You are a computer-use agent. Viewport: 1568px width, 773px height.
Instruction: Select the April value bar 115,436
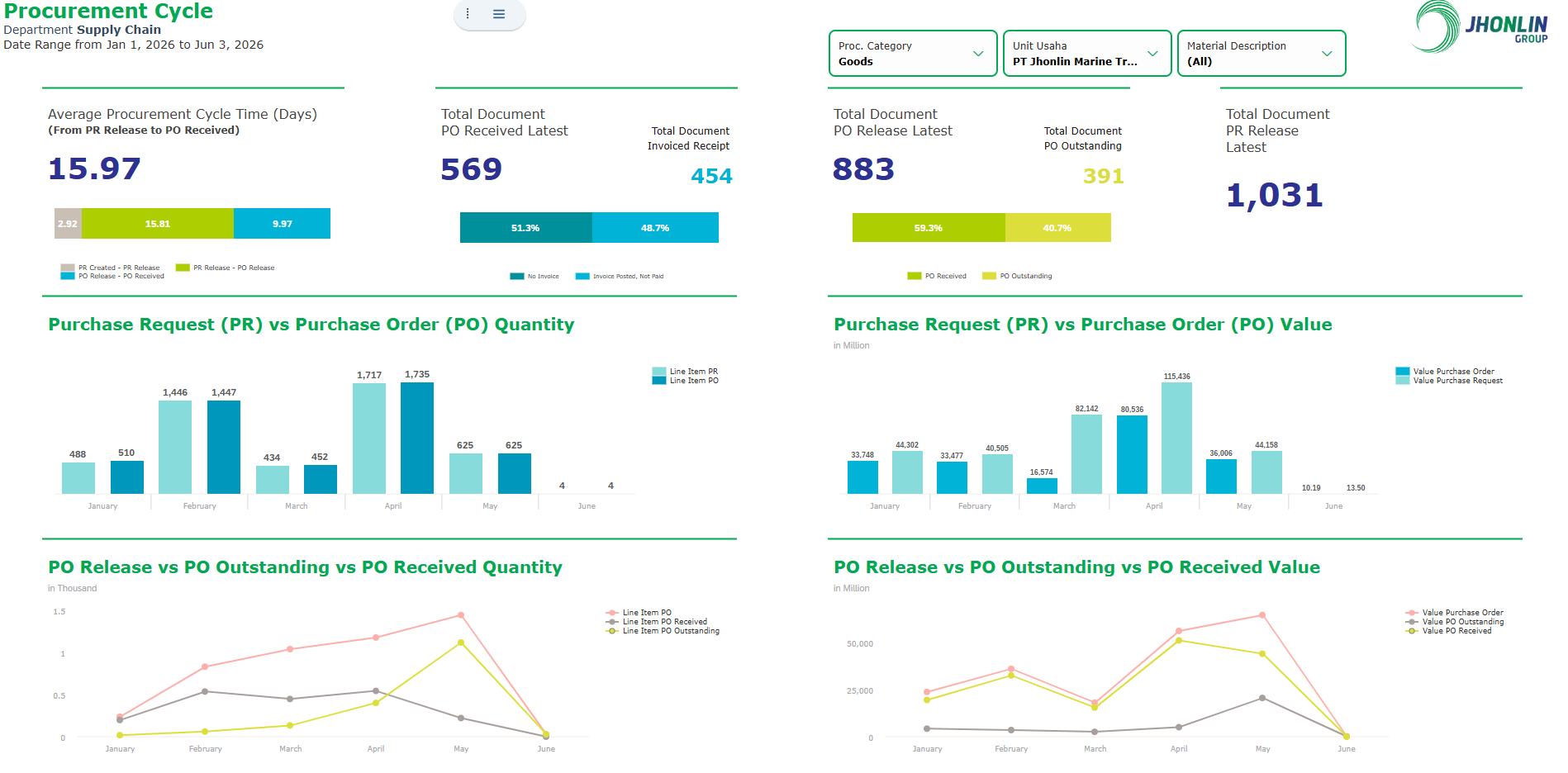tap(1176, 439)
